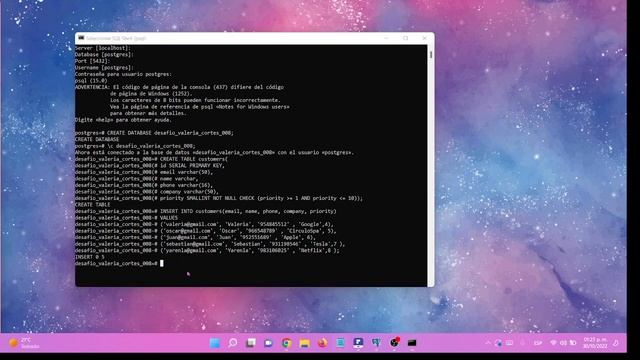
Task: Click the line with 'juan@gmail.com' values
Action: 195,237
